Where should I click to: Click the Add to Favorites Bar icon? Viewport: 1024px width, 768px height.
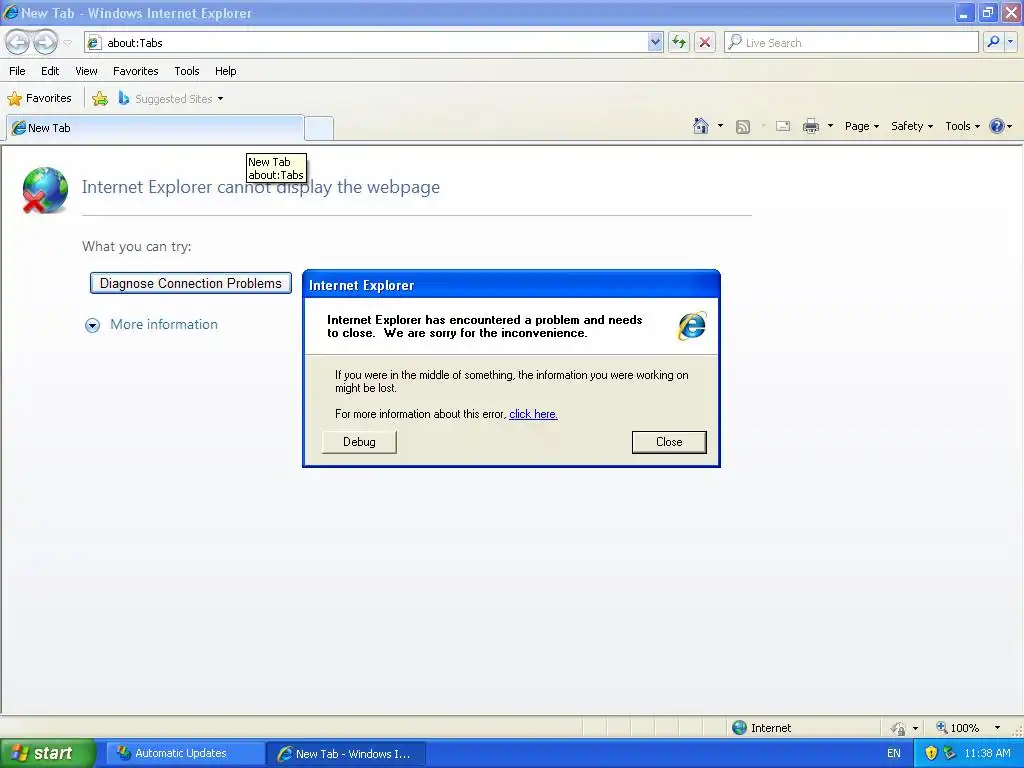click(x=100, y=99)
